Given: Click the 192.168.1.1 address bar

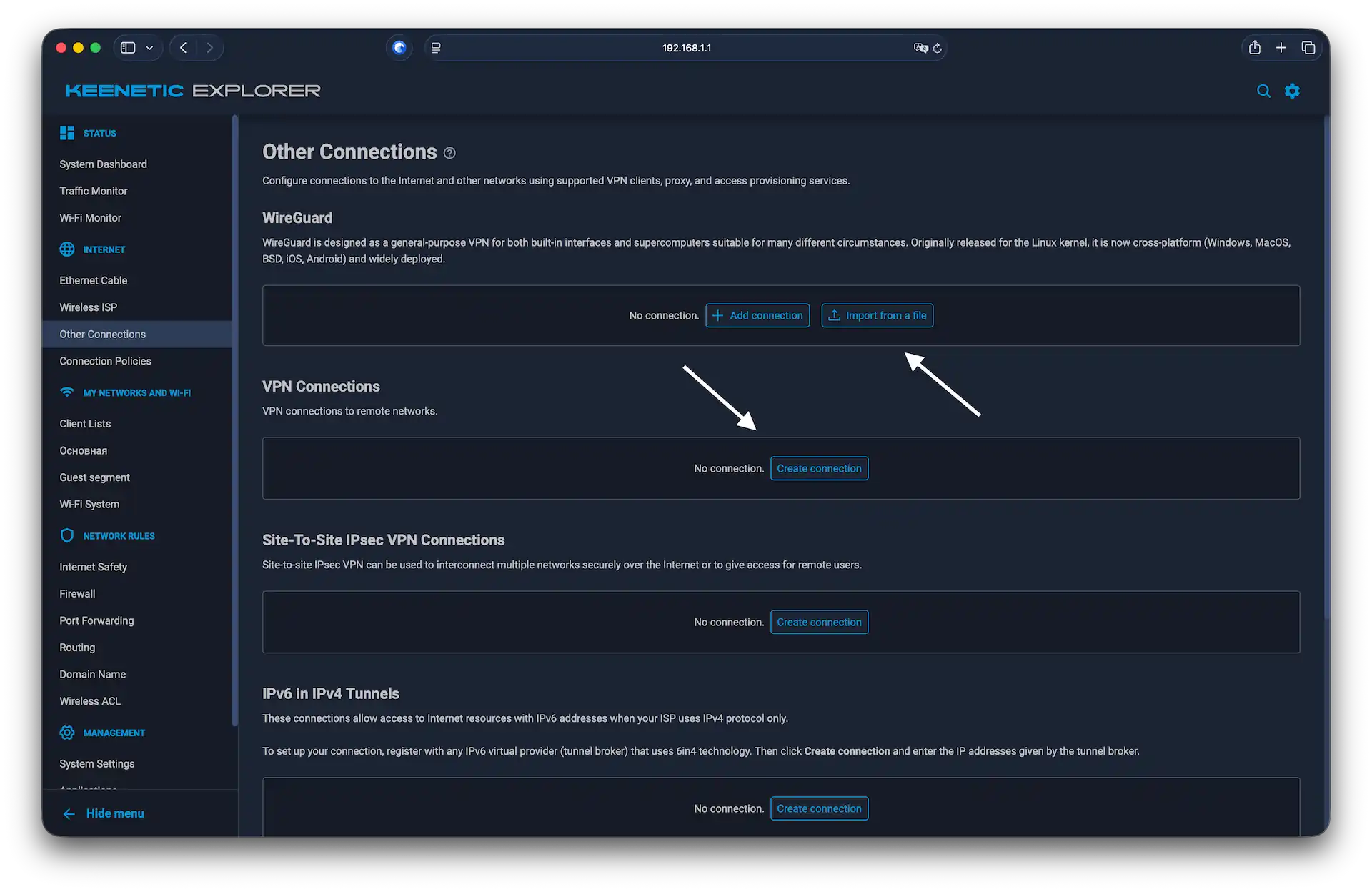Looking at the screenshot, I should 686,48.
